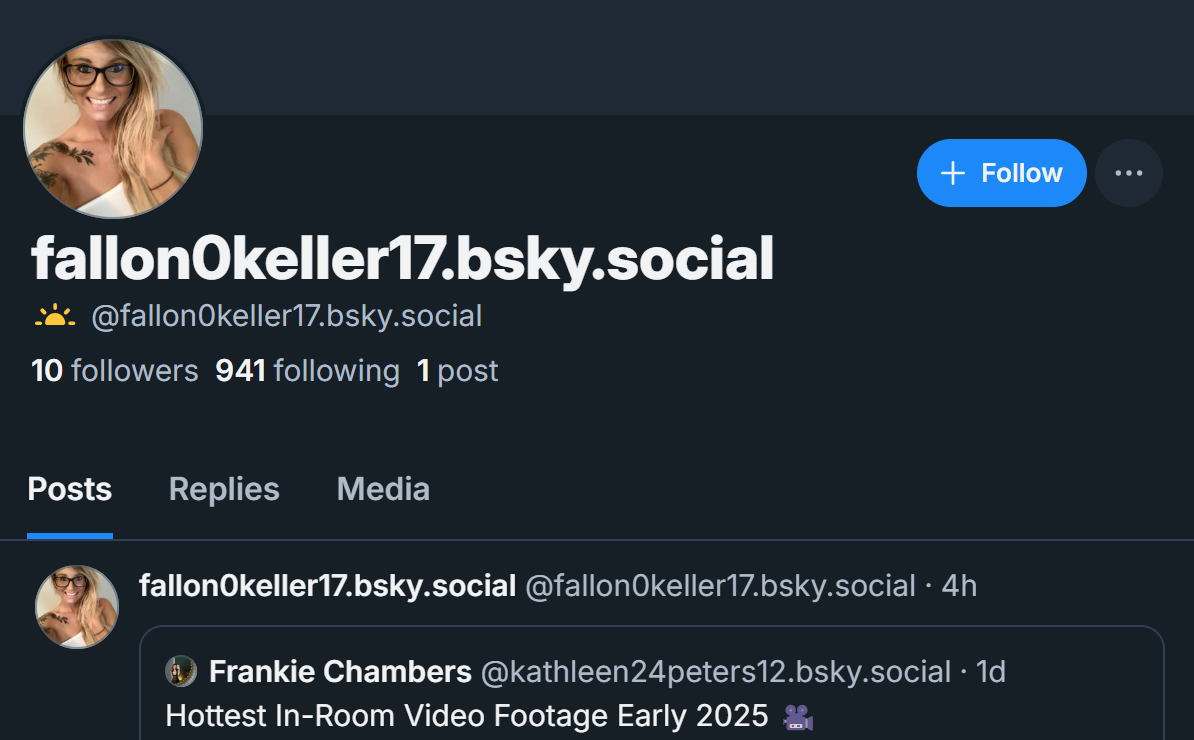Open the 941 following list
The image size is (1194, 740).
[x=307, y=371]
